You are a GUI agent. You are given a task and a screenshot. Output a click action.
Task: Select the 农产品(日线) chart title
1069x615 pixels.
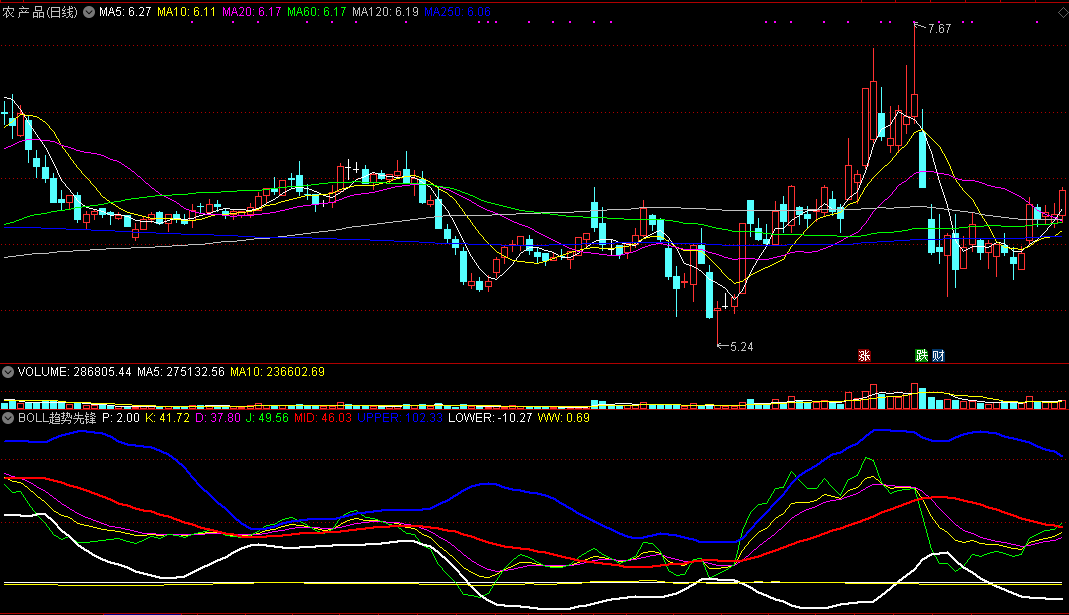[40, 12]
